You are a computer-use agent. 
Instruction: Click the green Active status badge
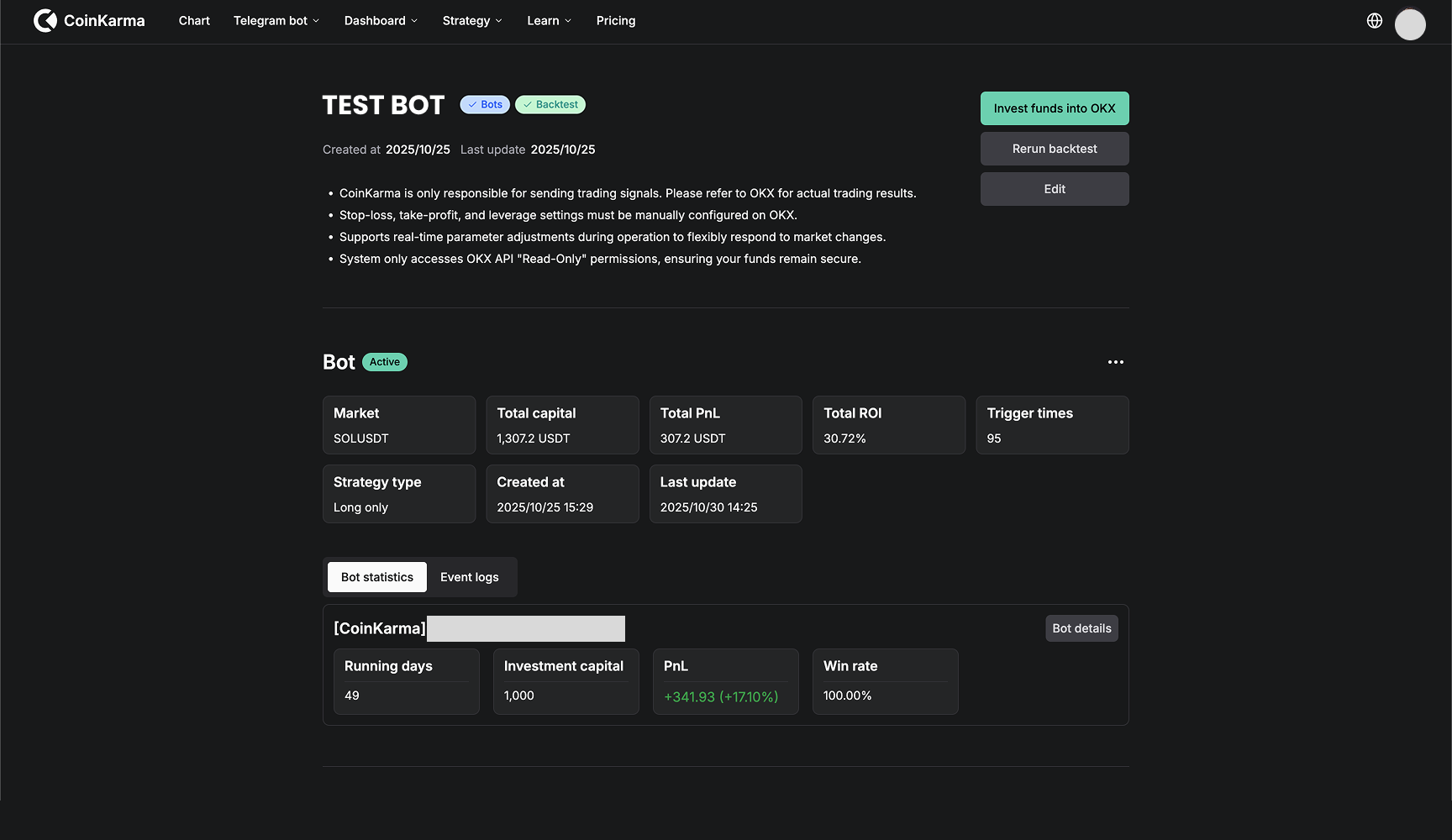coord(384,362)
